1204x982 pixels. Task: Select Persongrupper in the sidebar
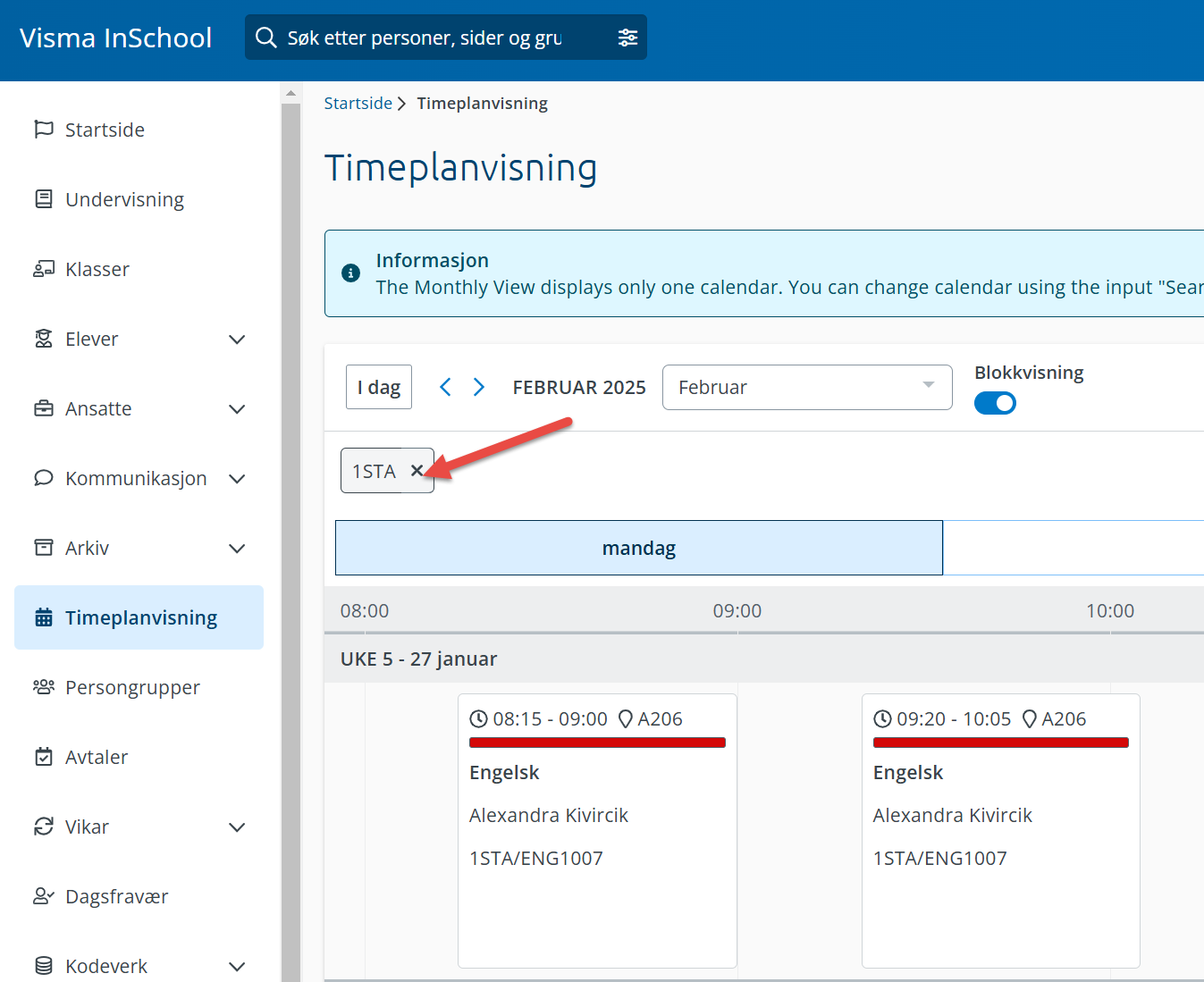(x=132, y=687)
